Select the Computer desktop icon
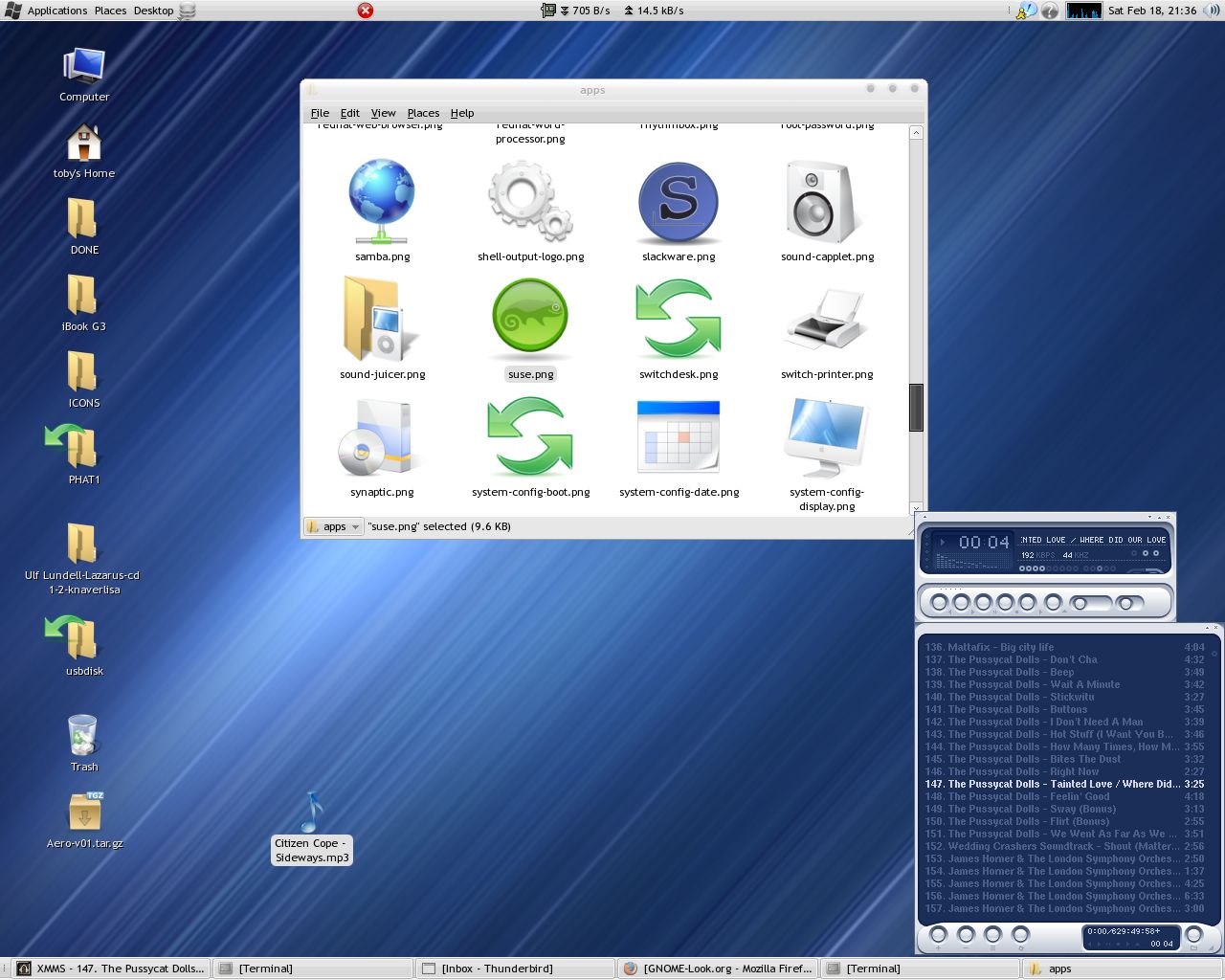This screenshot has height=980, width=1225. (84, 67)
